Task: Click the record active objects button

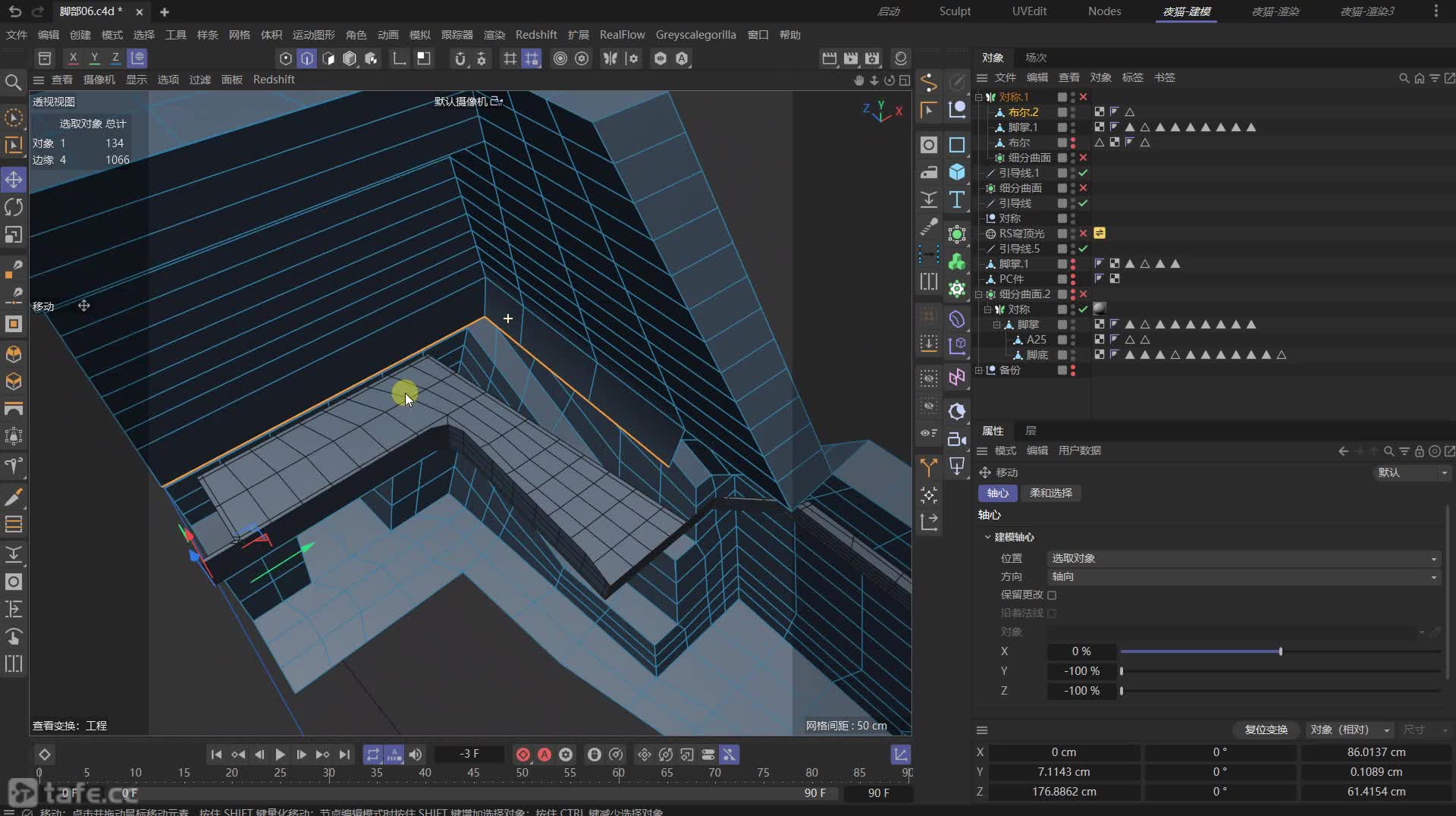Action: tap(522, 755)
